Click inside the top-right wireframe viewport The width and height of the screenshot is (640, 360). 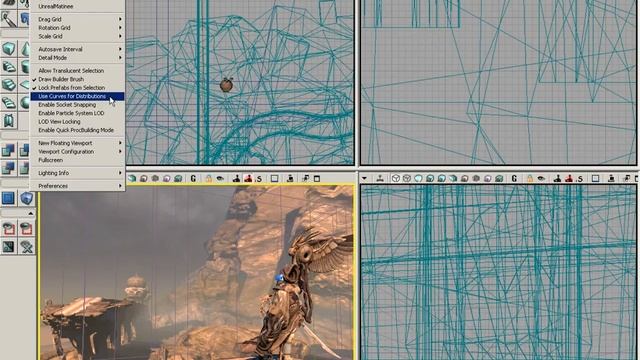point(498,82)
